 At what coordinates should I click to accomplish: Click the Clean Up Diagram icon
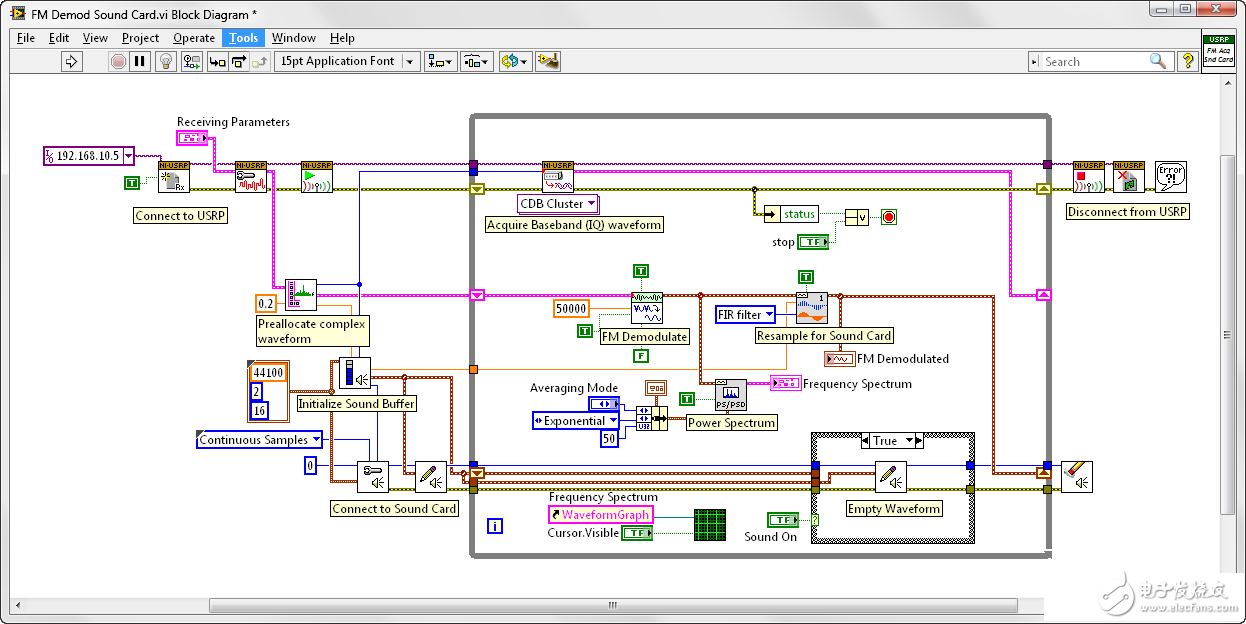click(x=547, y=62)
